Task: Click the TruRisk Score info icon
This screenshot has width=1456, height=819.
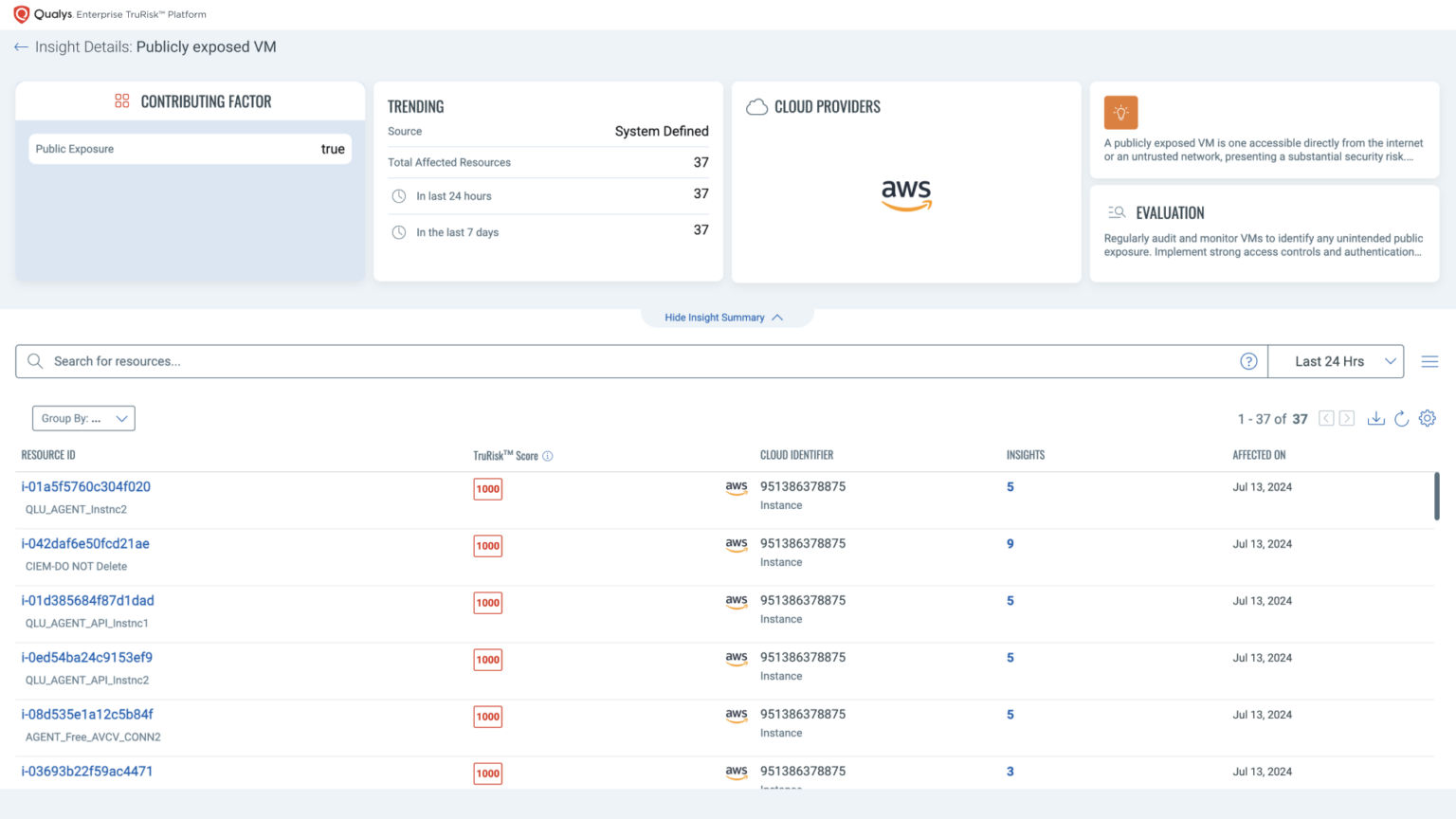Action: (548, 456)
